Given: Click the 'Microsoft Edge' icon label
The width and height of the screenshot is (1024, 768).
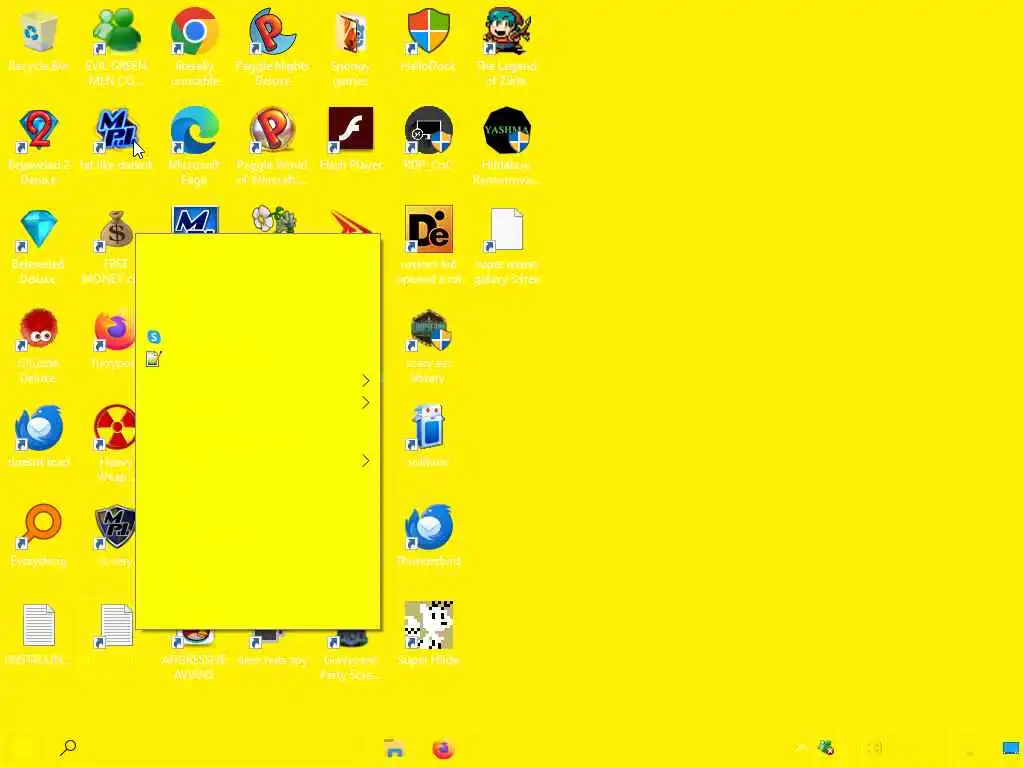Looking at the screenshot, I should 194,172.
